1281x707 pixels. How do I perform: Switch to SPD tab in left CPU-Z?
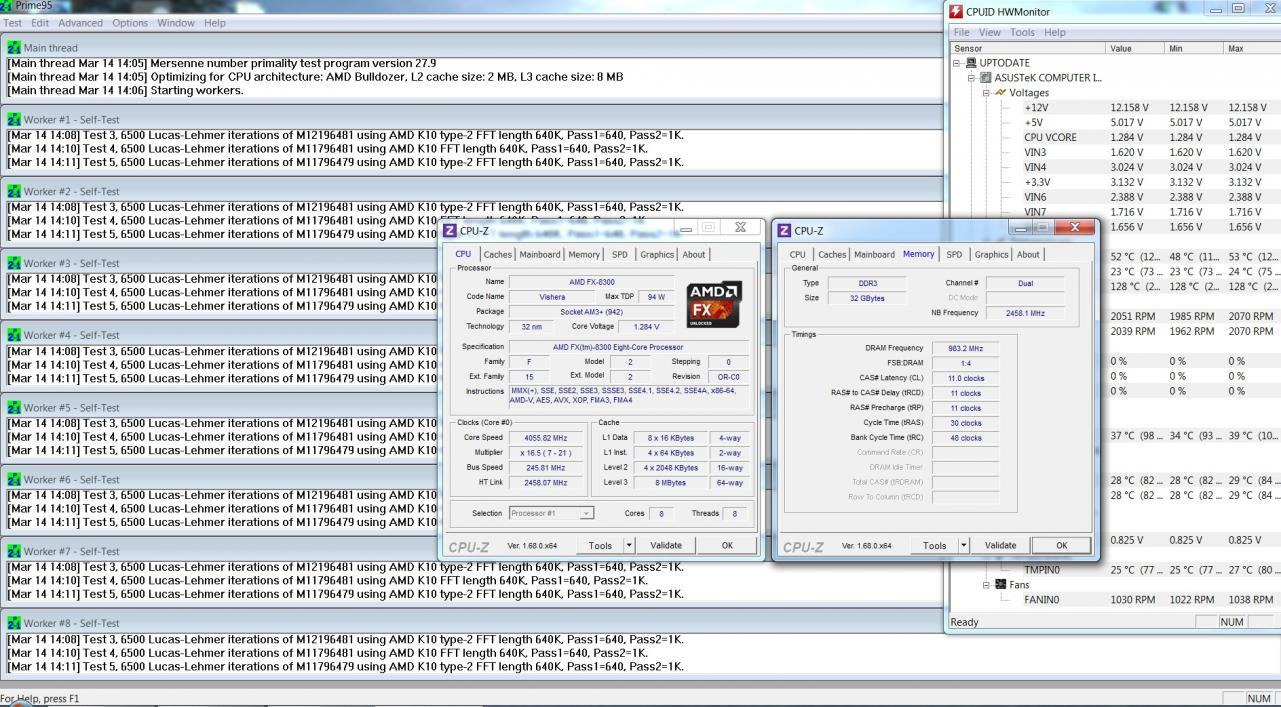coord(620,254)
